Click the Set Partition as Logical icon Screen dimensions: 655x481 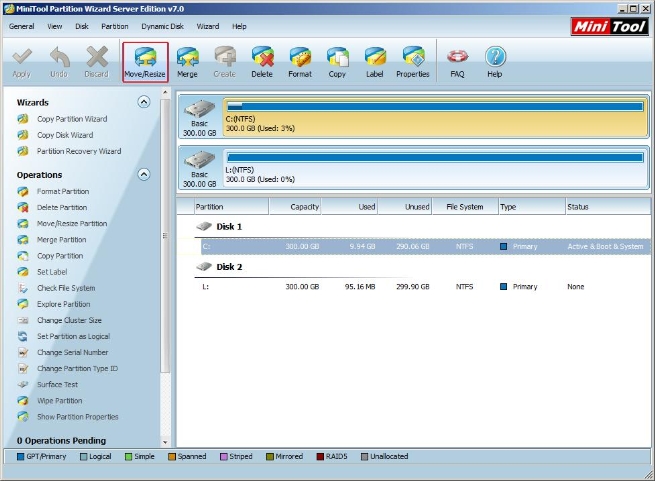point(23,336)
